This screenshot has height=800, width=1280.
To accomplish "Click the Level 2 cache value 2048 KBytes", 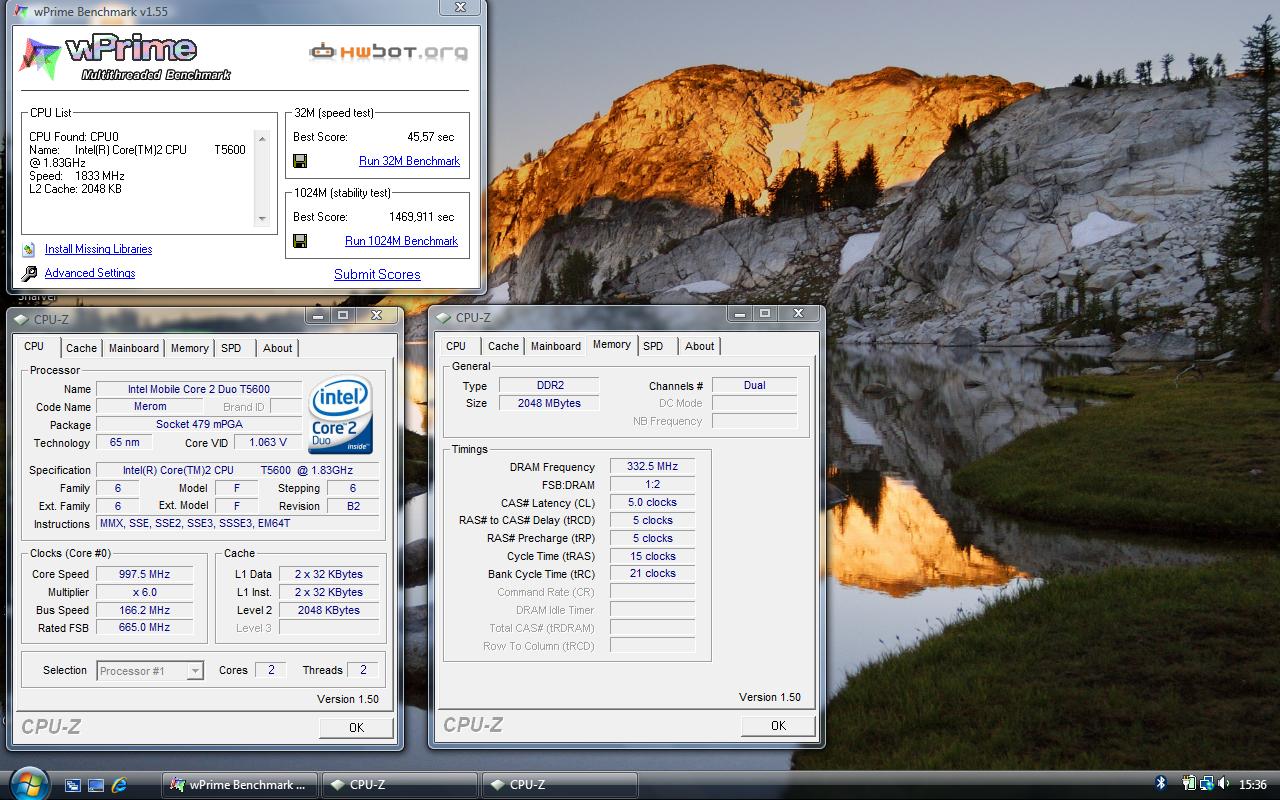I will [329, 610].
